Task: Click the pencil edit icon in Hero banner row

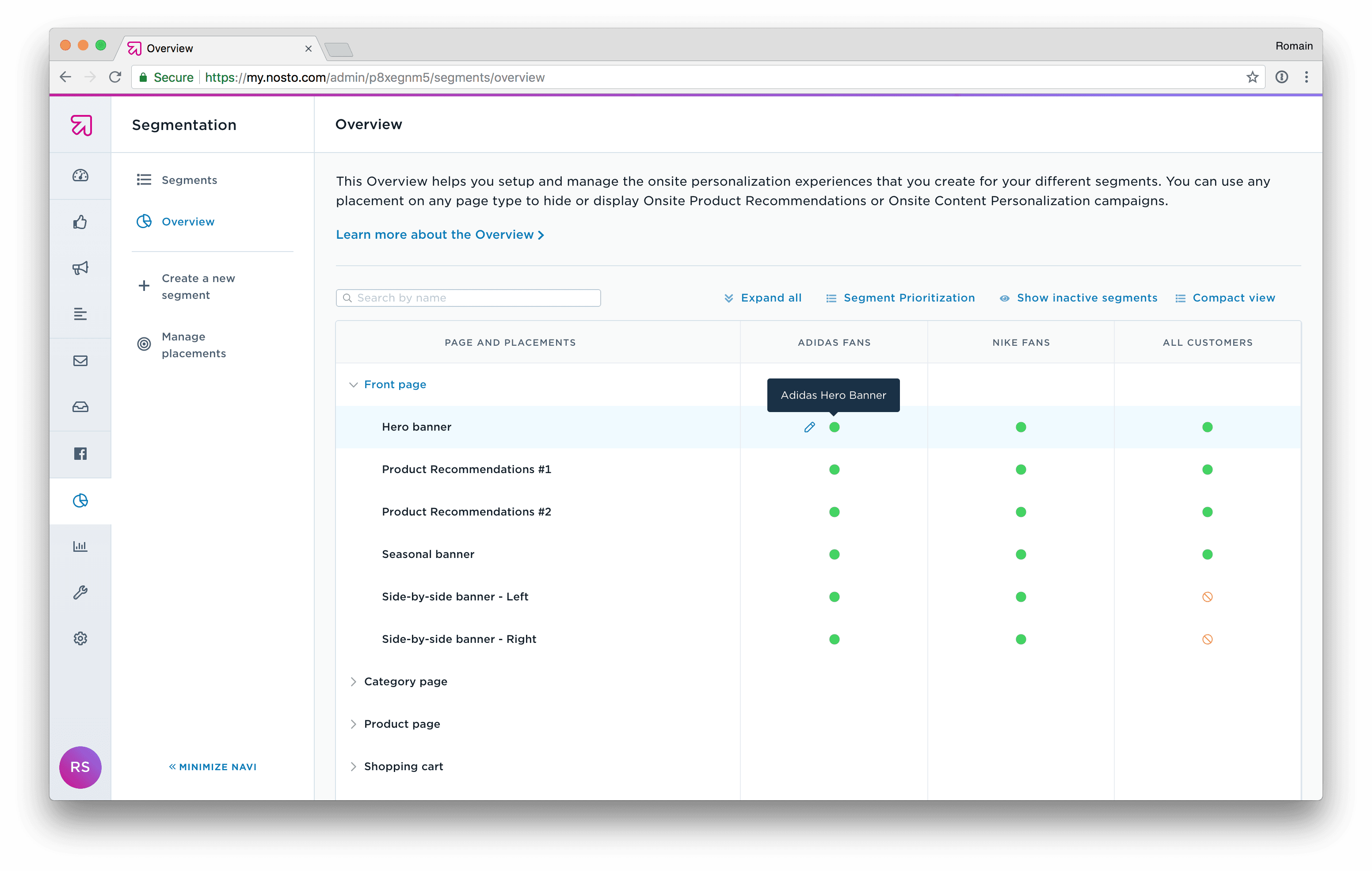Action: (x=809, y=427)
